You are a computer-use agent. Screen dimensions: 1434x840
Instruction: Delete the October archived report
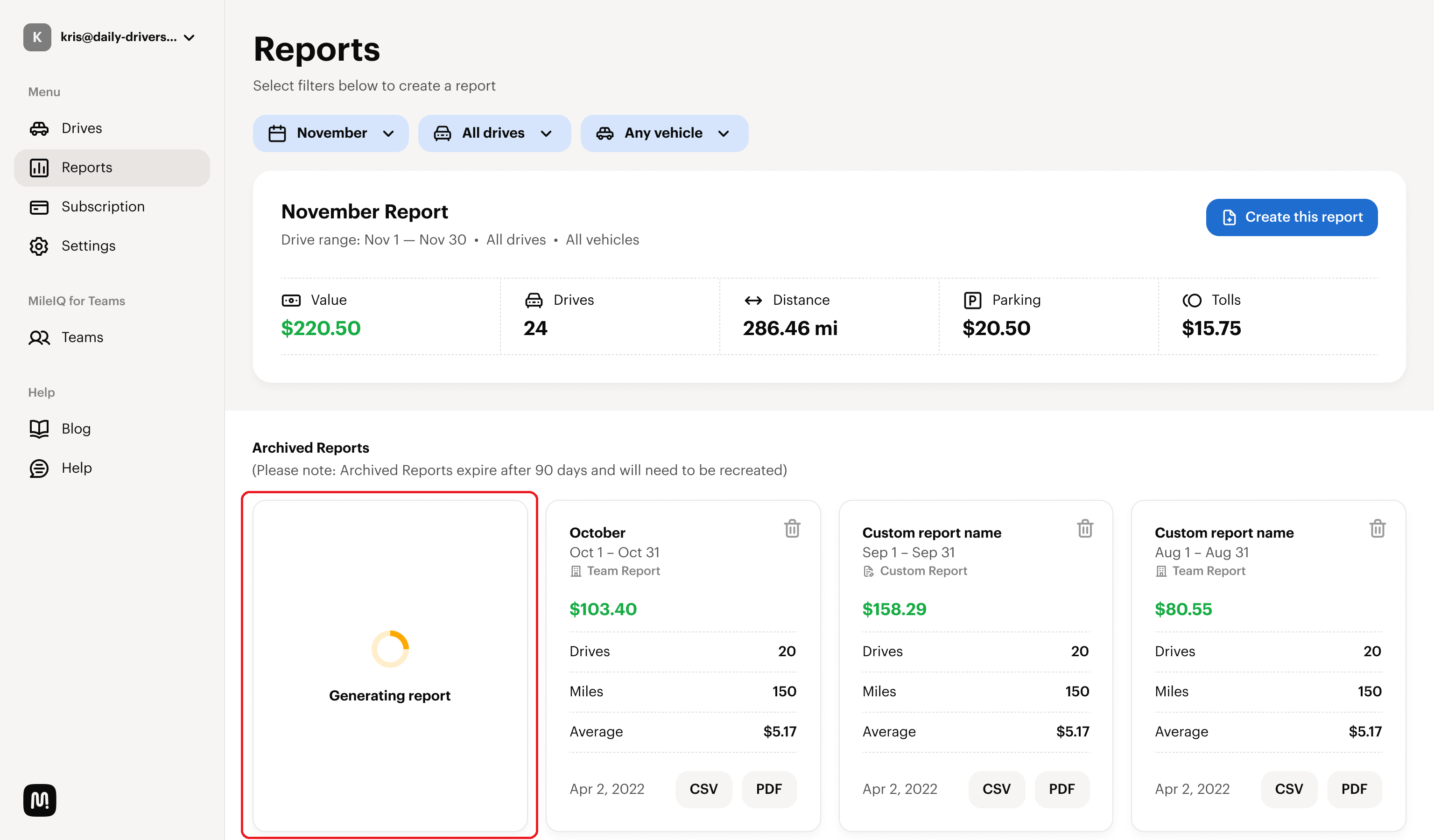click(792, 528)
